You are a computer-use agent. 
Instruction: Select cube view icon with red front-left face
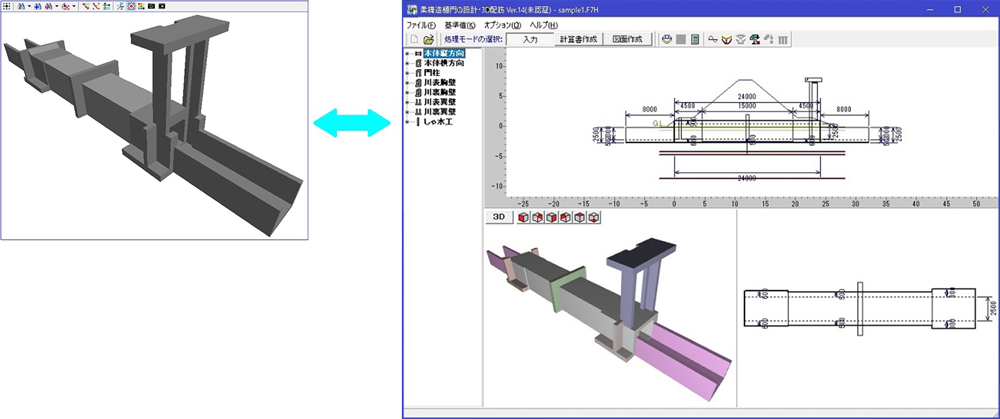[x=523, y=217]
